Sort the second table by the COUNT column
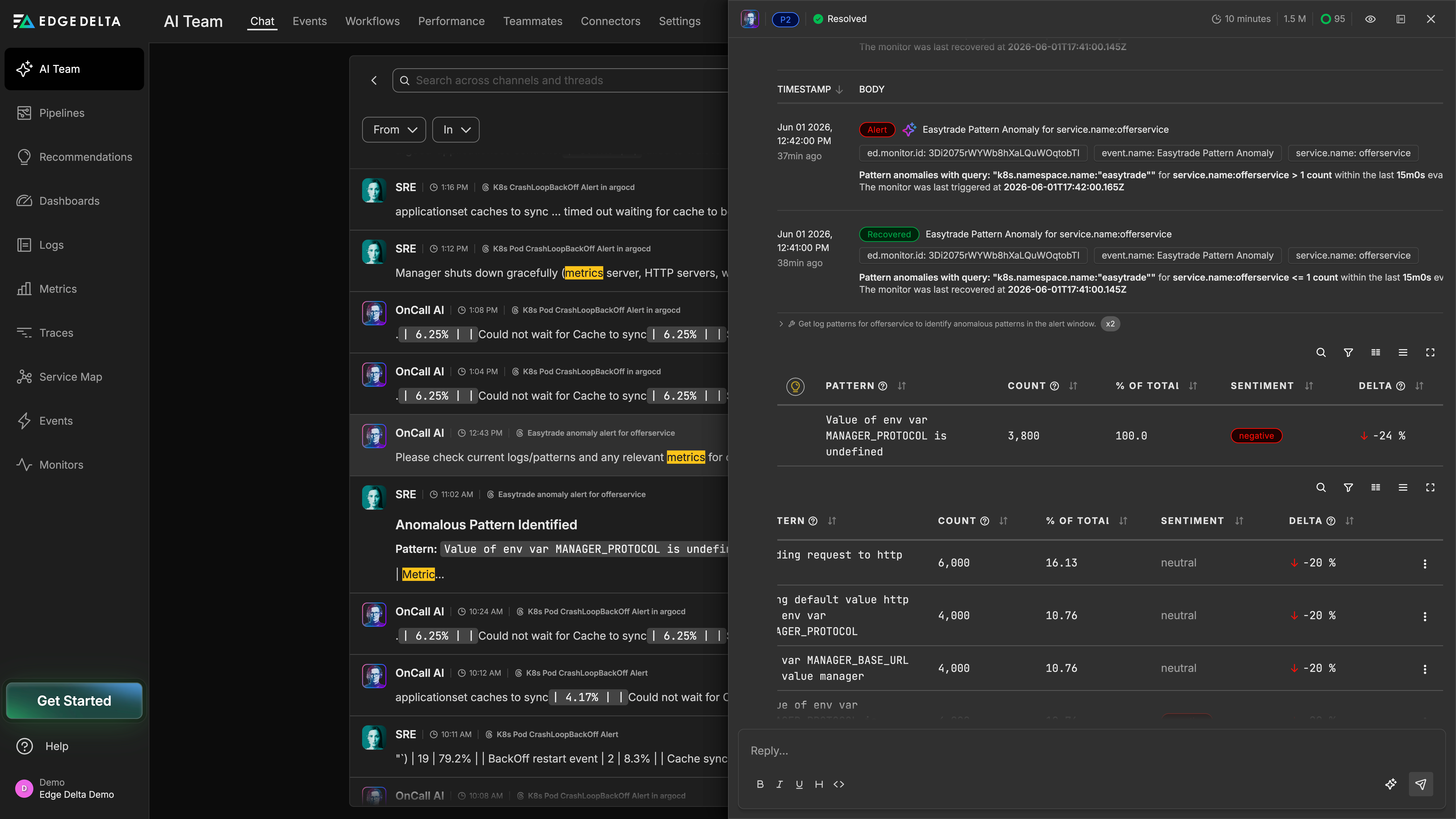 tap(1003, 521)
